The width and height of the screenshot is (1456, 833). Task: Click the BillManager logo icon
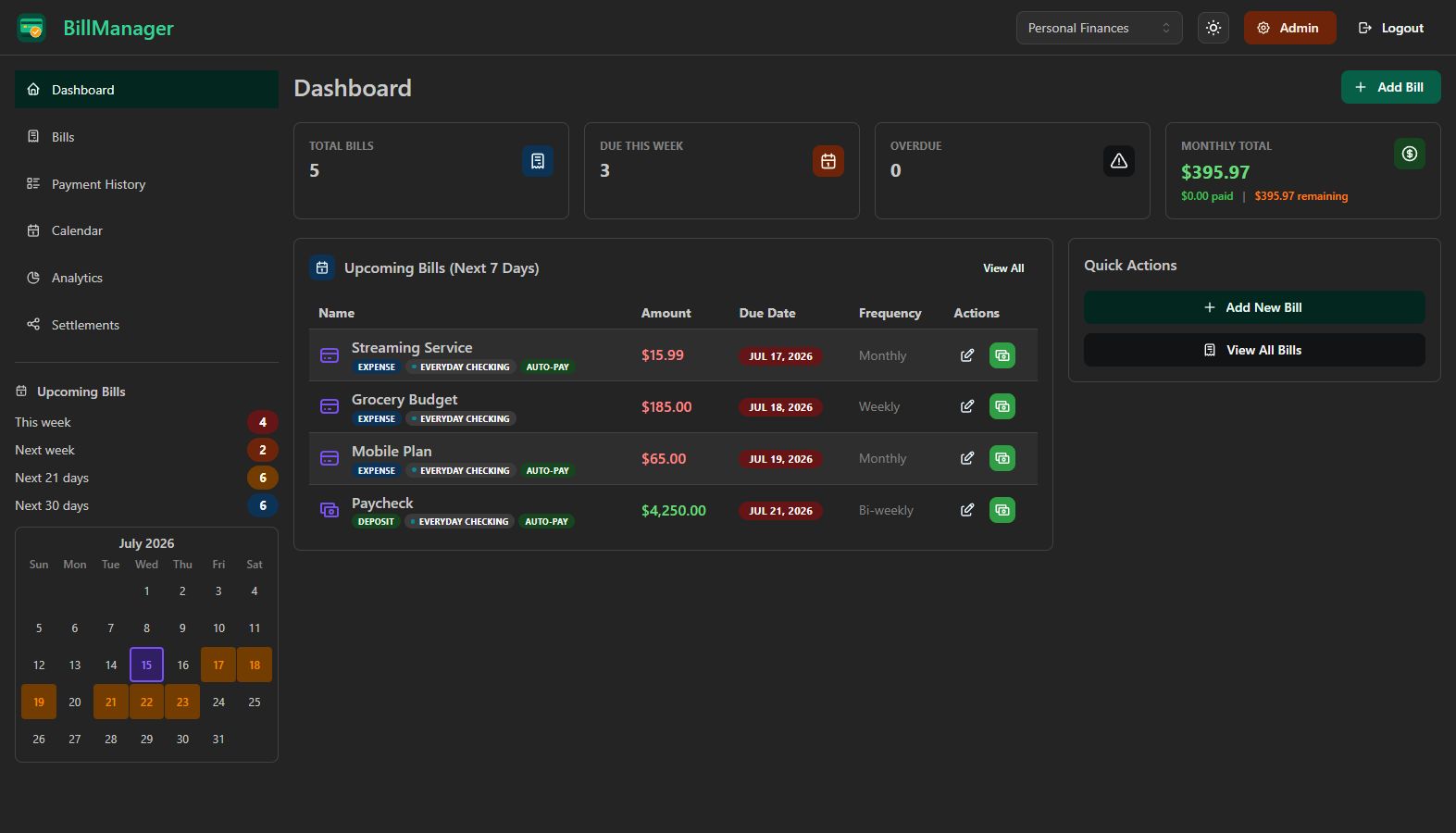(31, 28)
